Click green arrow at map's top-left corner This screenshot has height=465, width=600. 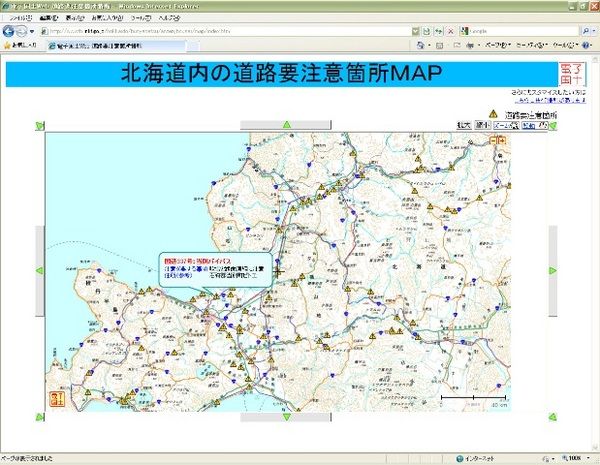[x=39, y=126]
